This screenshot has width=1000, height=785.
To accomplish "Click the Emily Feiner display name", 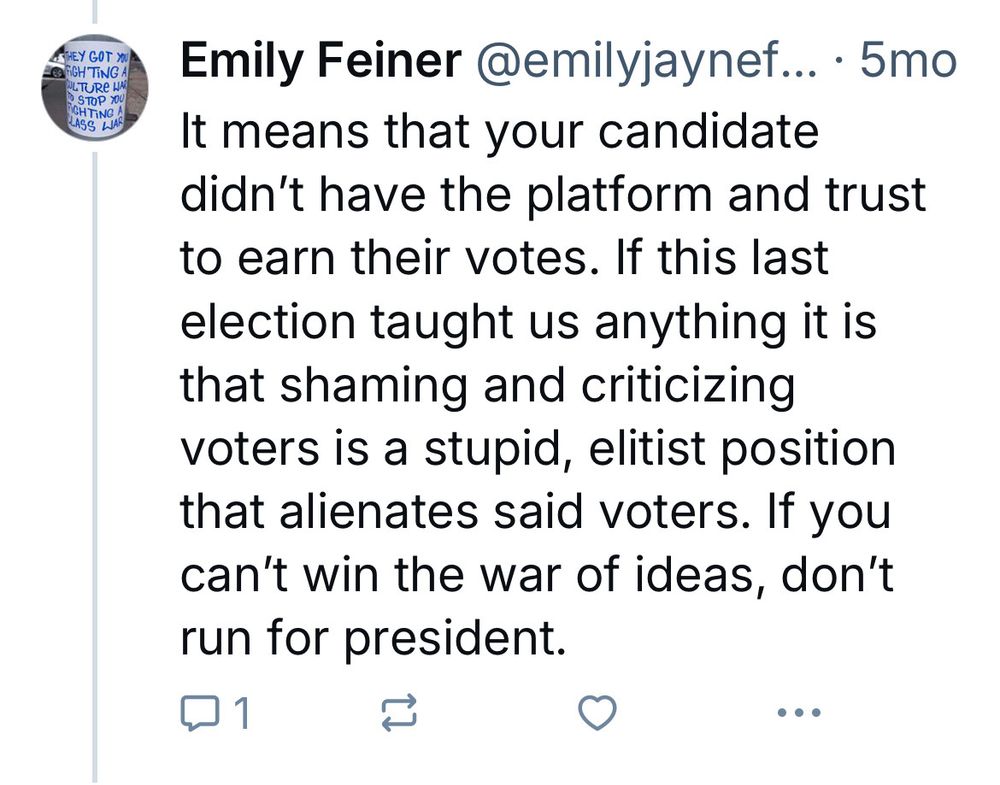I will pos(321,61).
